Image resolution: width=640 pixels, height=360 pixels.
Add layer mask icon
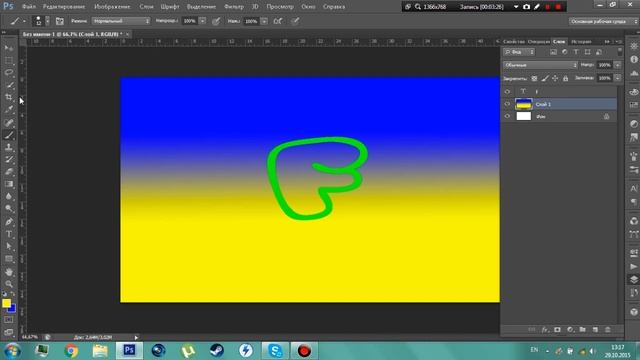558,329
